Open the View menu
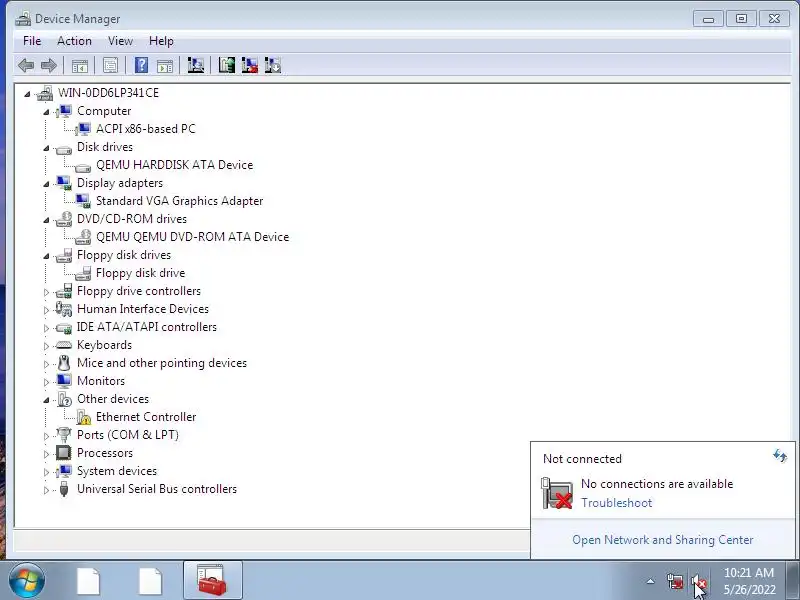The image size is (800, 600). [120, 41]
